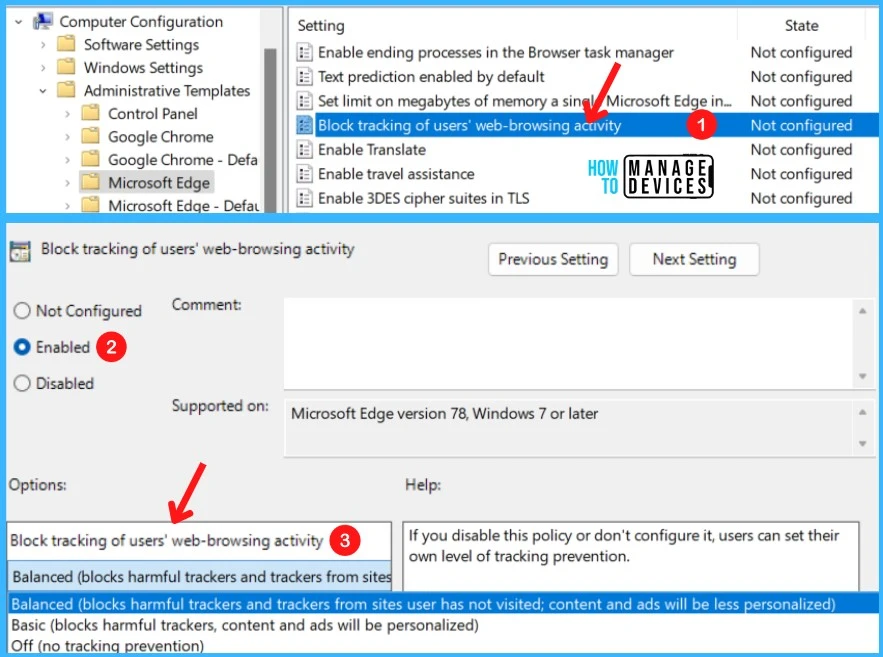This screenshot has height=657, width=883.
Task: Click the Supported on version text
Action: coord(444,414)
